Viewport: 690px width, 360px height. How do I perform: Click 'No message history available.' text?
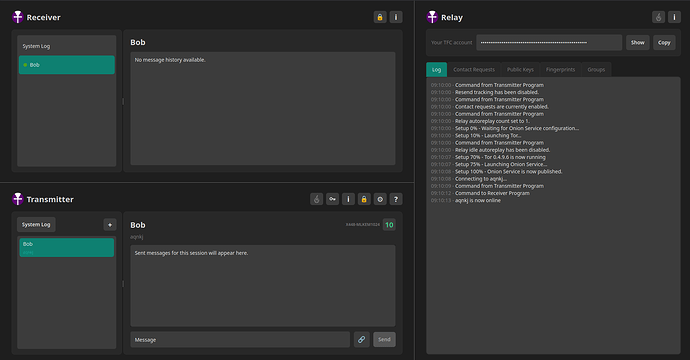pyautogui.click(x=170, y=60)
